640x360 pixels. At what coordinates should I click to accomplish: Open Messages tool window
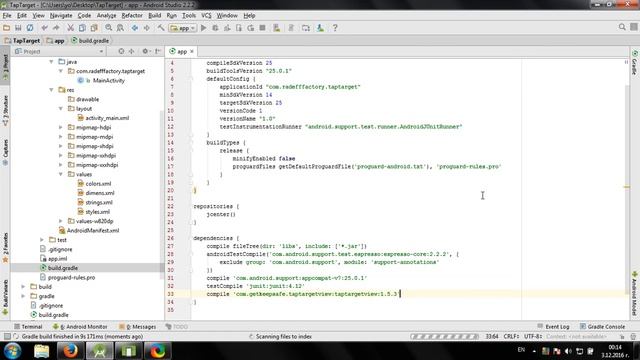pyautogui.click(x=138, y=327)
